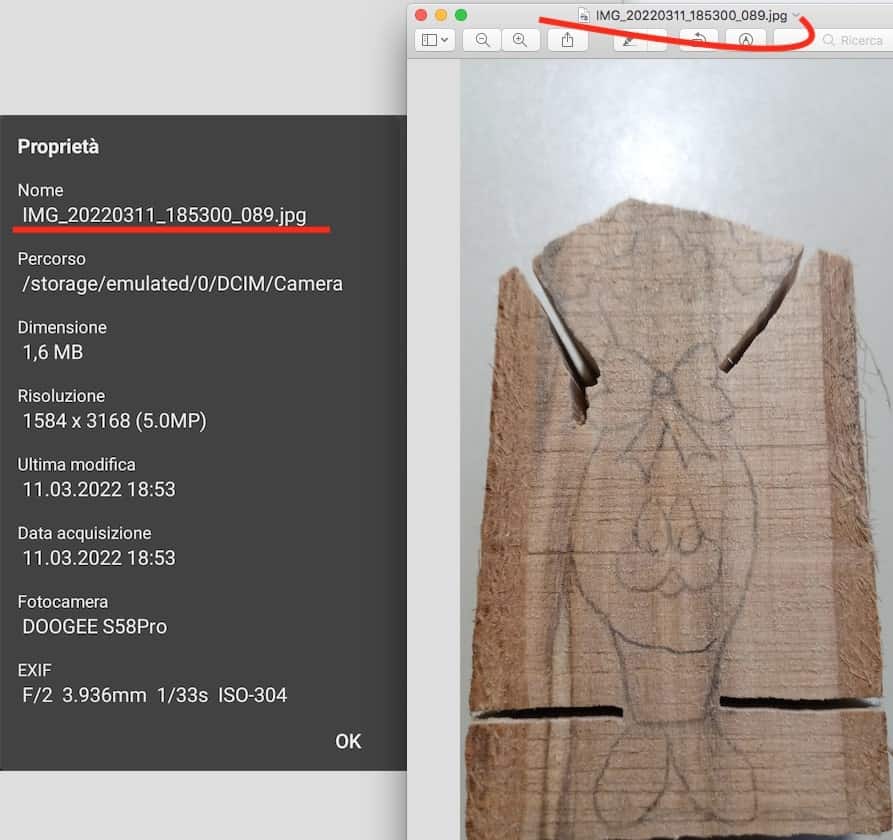Screen dimensions: 893x840
Task: Select the file name under Nome
Action: (x=164, y=215)
